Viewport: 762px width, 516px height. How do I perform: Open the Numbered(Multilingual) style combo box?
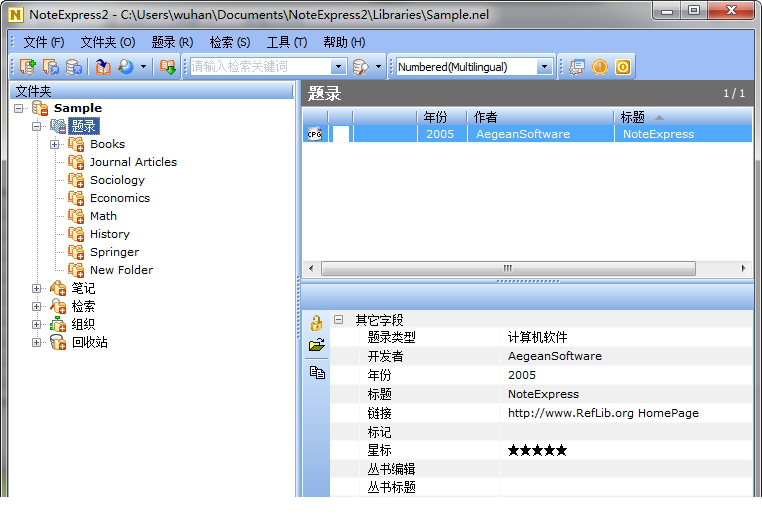[544, 67]
